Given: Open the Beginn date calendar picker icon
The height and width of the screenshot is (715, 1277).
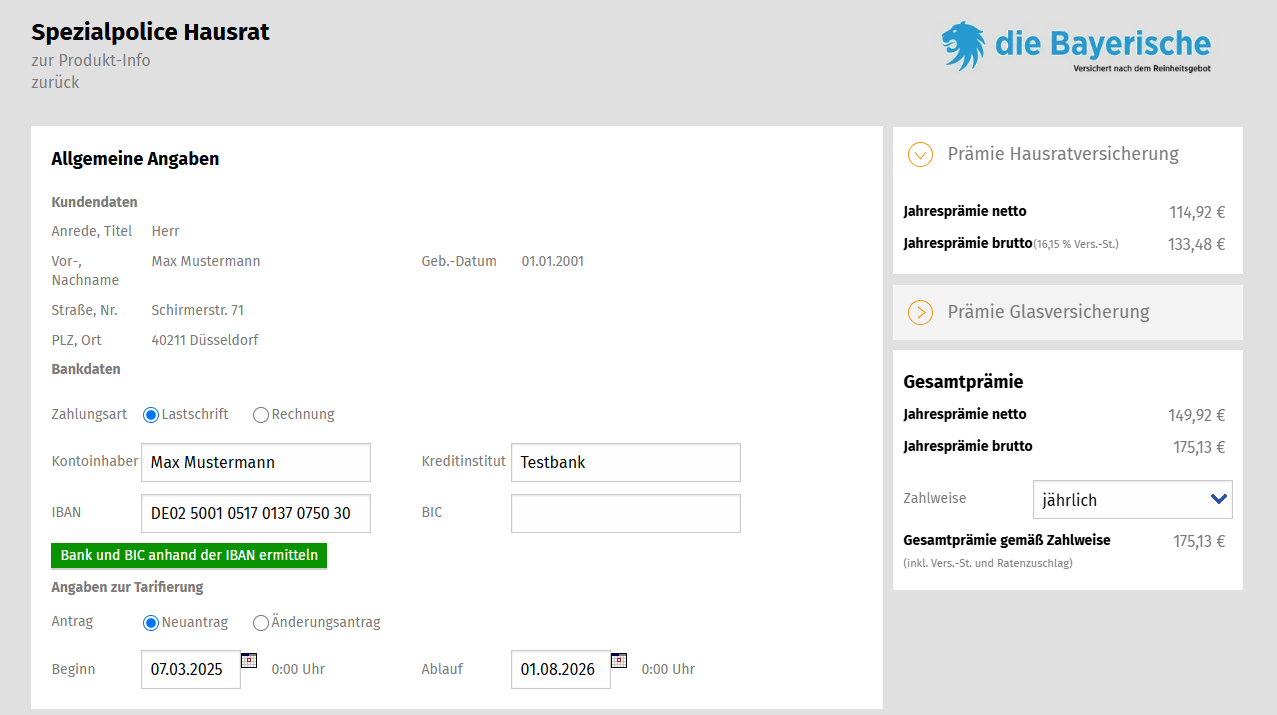Looking at the screenshot, I should pyautogui.click(x=249, y=660).
